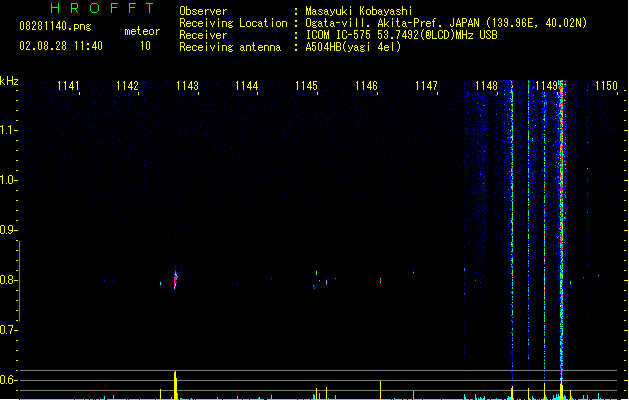Click the 0.6 frequency axis label
The image size is (629, 400).
[x=8, y=380]
